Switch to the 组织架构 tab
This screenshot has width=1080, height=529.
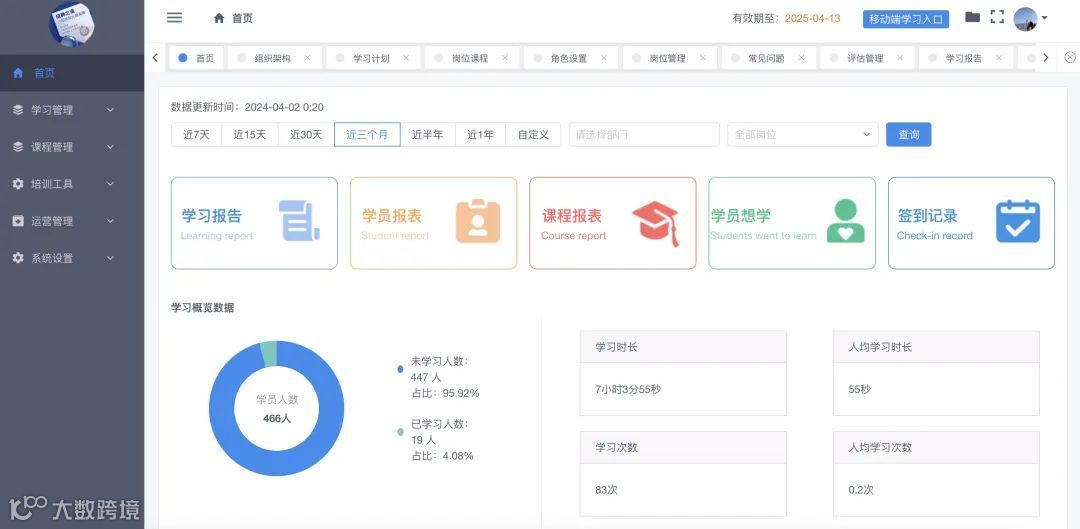[x=273, y=59]
